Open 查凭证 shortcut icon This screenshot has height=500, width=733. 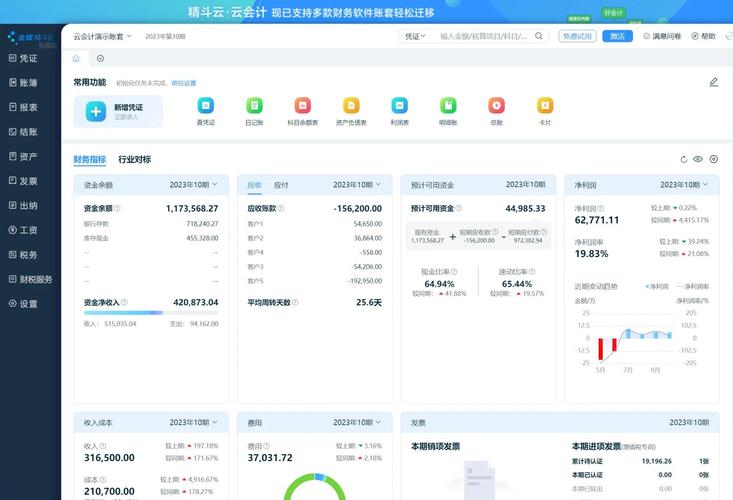(x=206, y=106)
